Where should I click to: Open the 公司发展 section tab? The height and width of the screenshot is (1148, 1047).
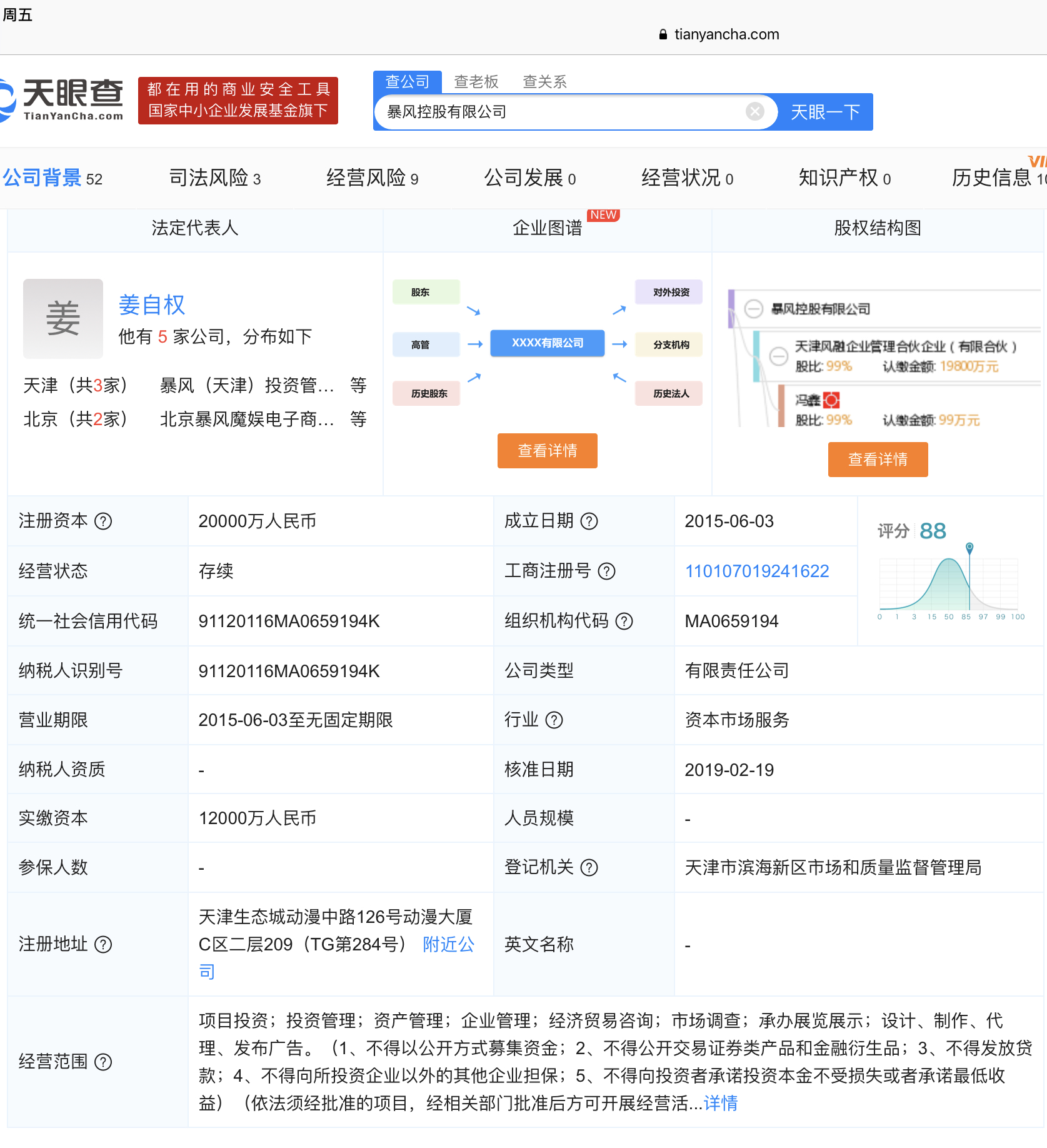[530, 178]
